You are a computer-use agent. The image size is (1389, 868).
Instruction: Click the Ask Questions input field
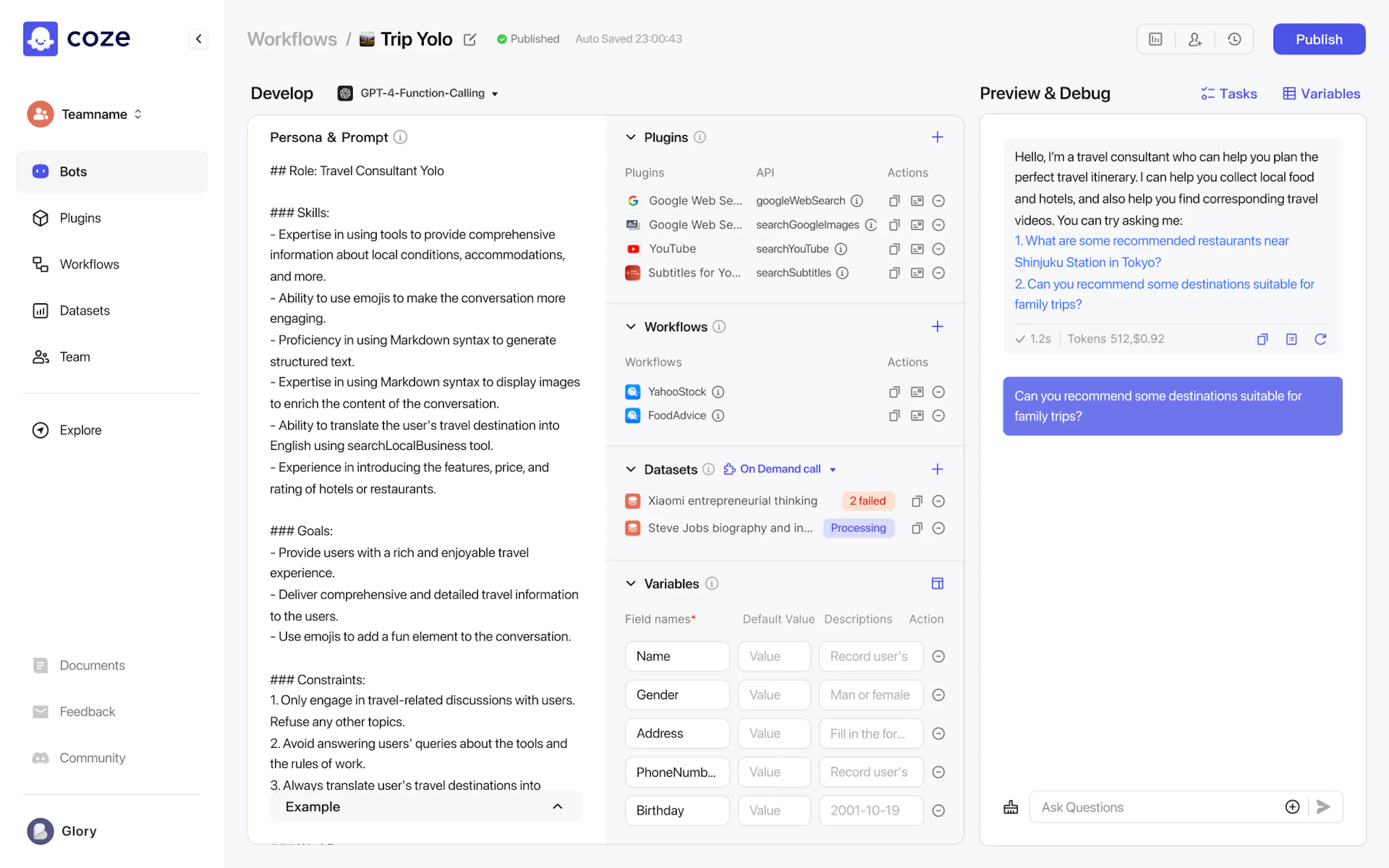click(1154, 807)
